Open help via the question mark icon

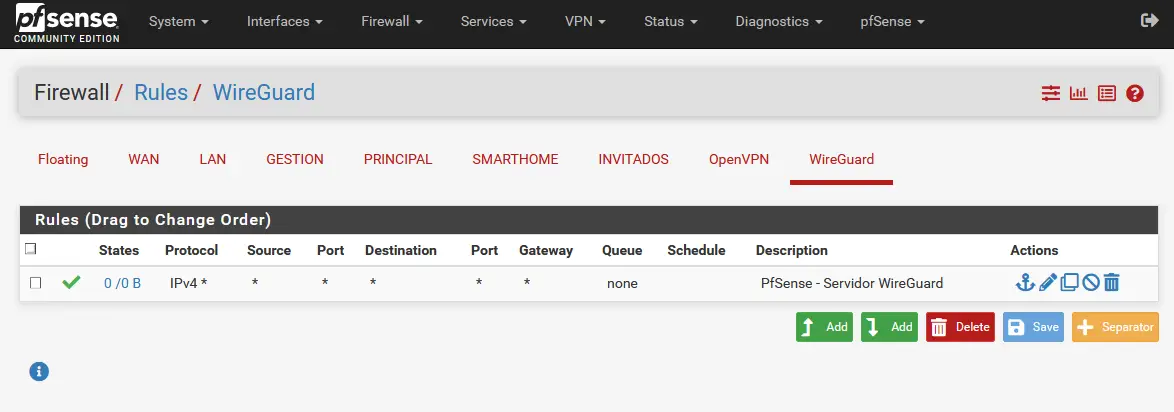click(1134, 94)
